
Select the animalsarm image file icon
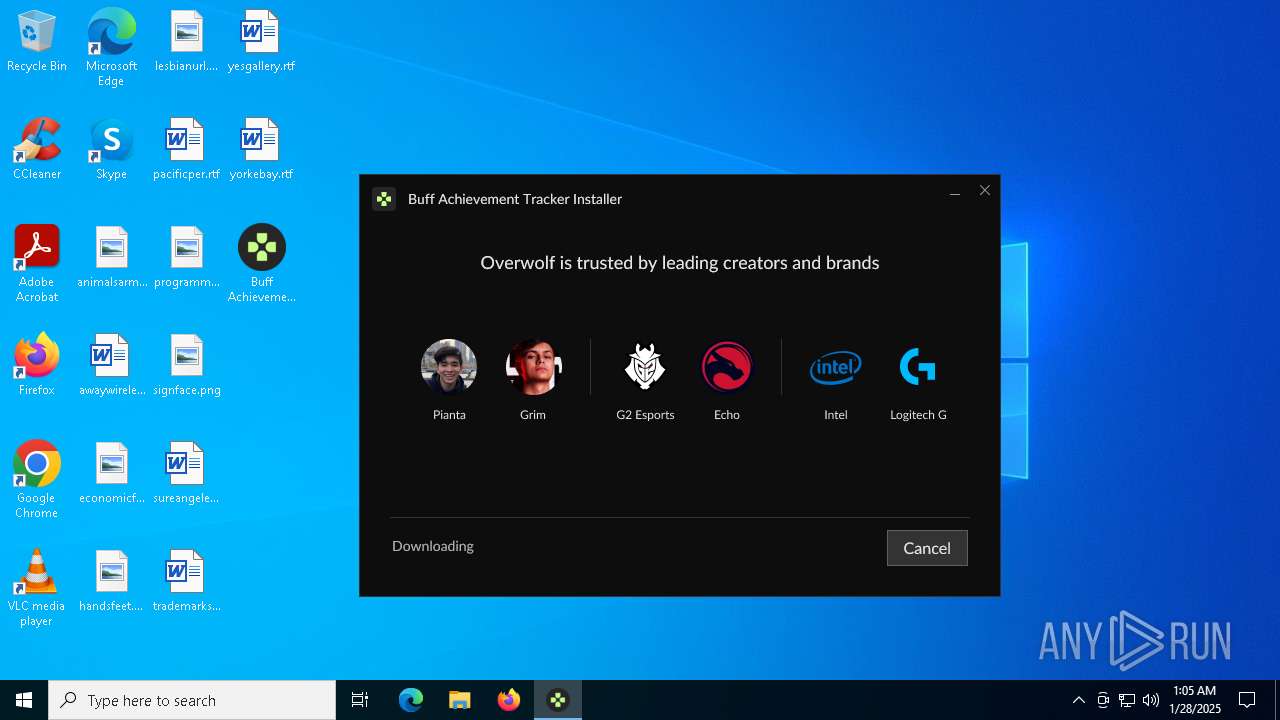tap(112, 257)
